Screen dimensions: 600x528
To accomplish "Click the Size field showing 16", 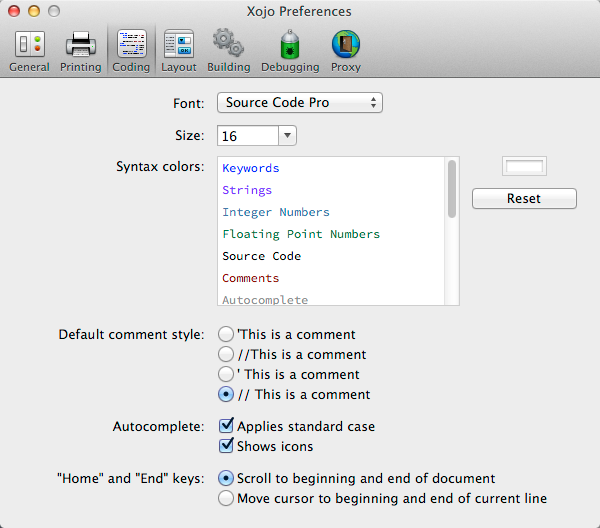I will [248, 135].
